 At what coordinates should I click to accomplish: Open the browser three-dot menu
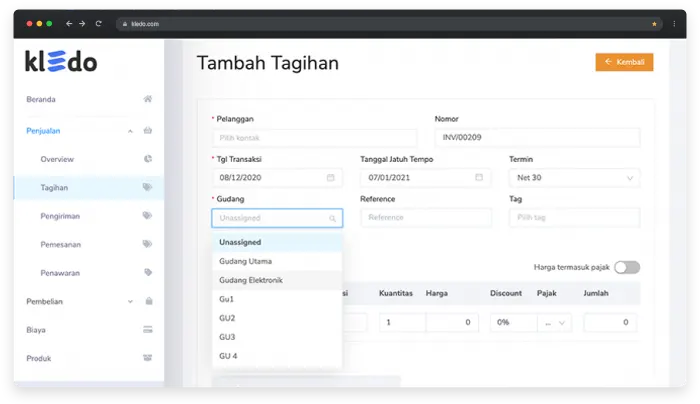[674, 24]
